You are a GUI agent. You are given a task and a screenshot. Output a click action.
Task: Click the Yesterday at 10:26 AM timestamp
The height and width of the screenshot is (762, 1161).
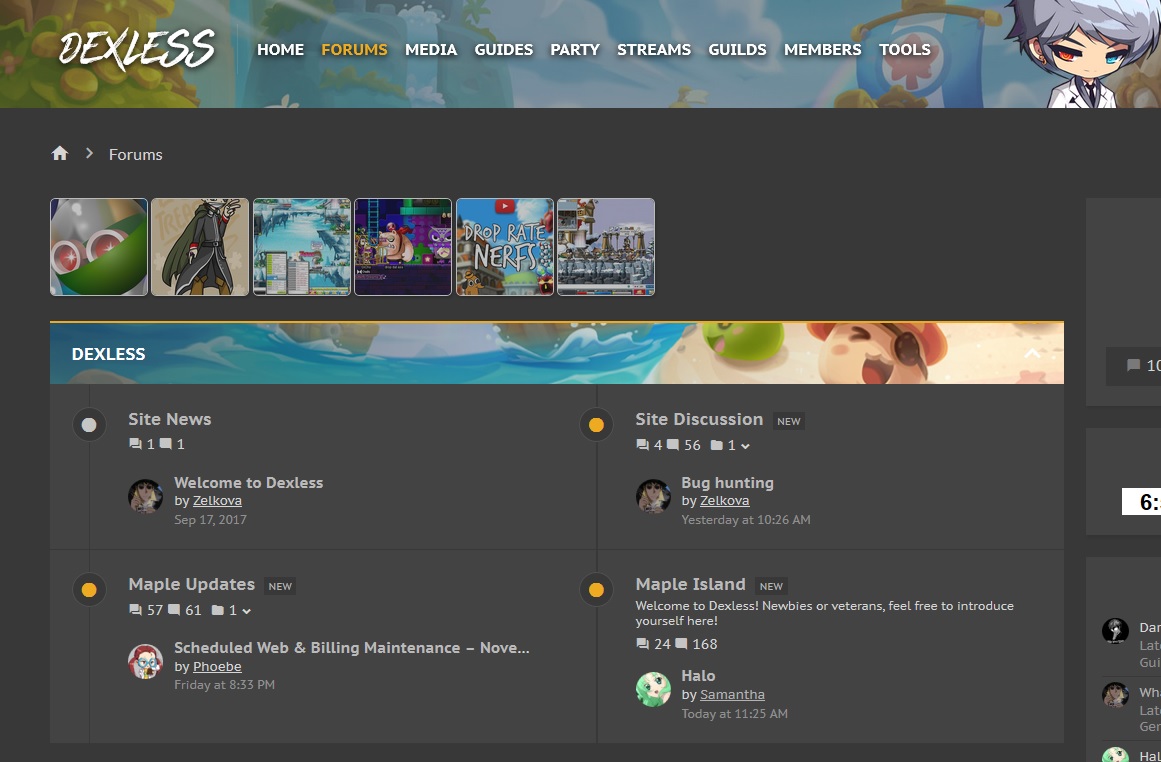[746, 520]
